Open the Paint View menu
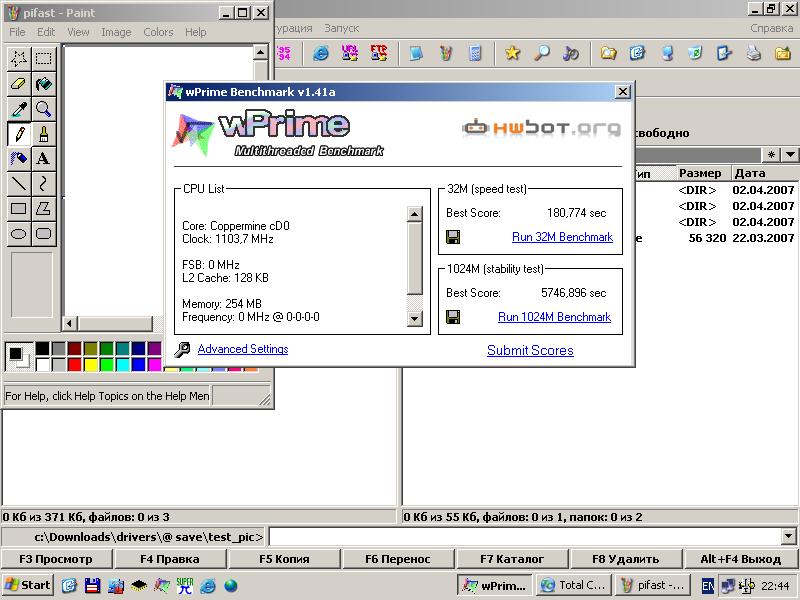This screenshot has height=600, width=800. pyautogui.click(x=78, y=32)
